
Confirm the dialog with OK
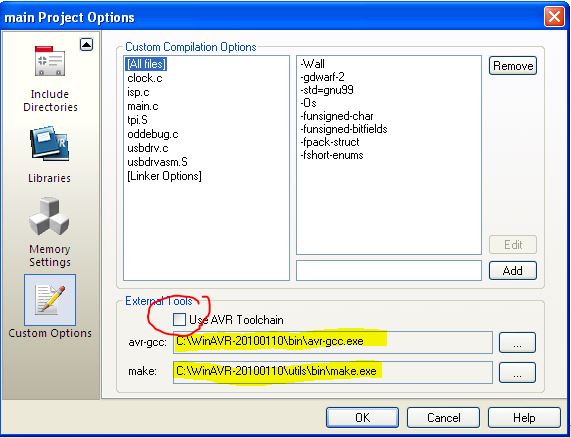(362, 417)
